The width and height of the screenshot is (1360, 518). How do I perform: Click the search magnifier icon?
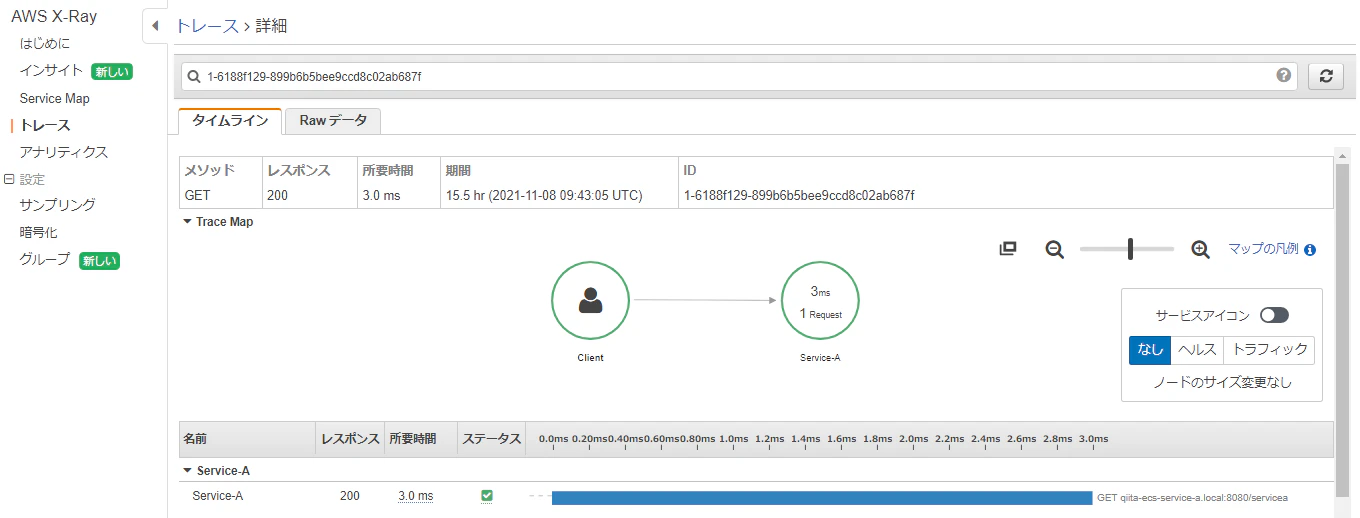pyautogui.click(x=193, y=76)
